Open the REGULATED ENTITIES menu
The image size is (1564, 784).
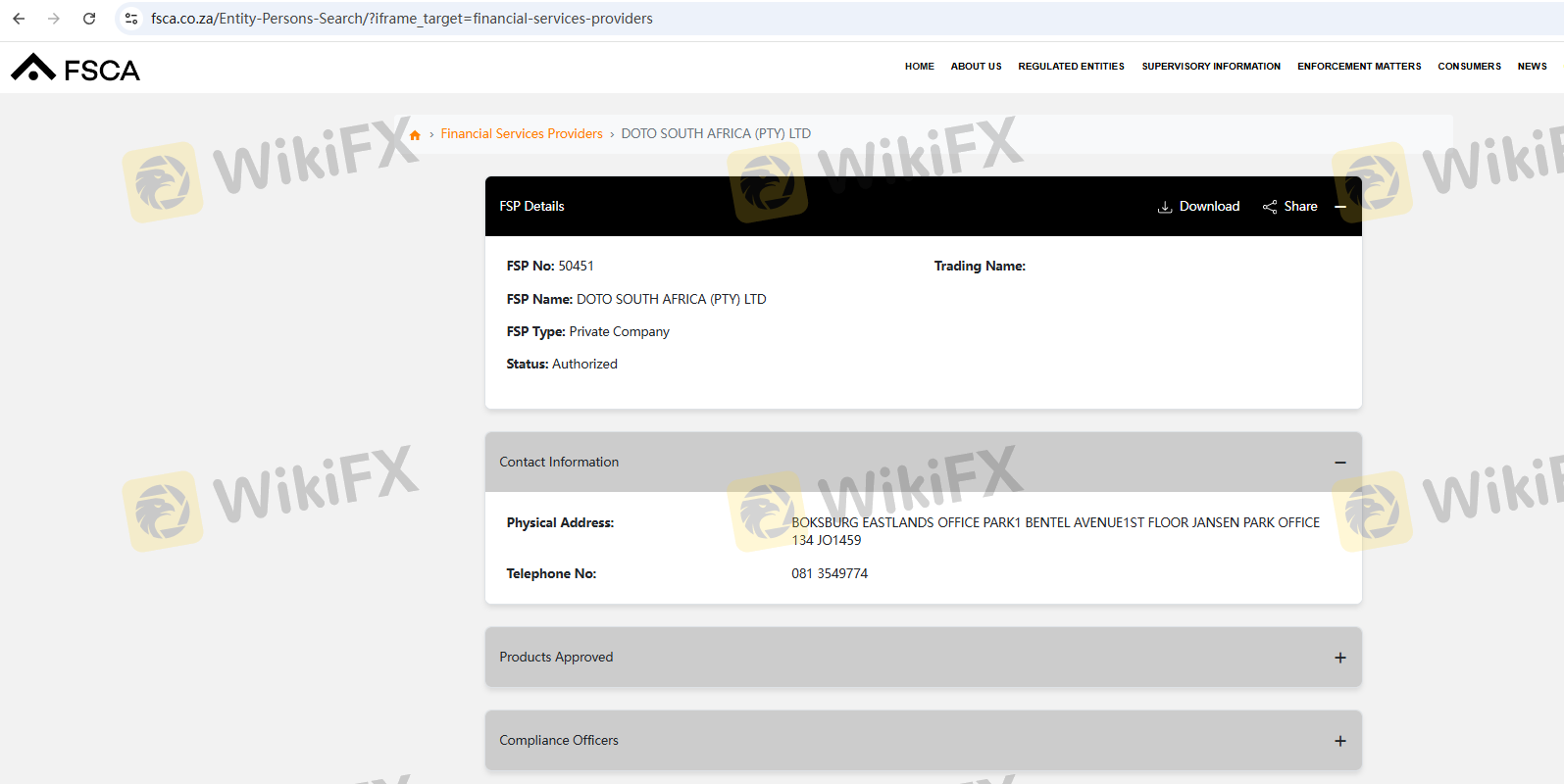click(1072, 67)
